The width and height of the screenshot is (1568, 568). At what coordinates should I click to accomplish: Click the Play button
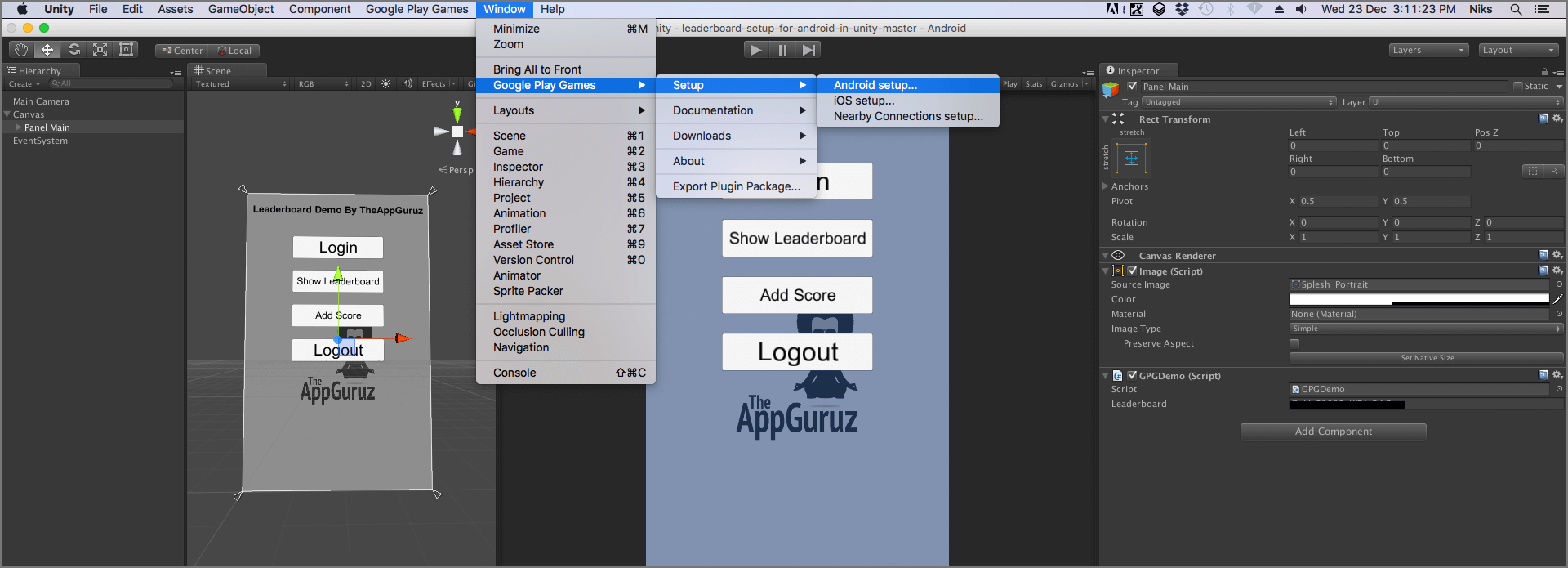pyautogui.click(x=756, y=50)
